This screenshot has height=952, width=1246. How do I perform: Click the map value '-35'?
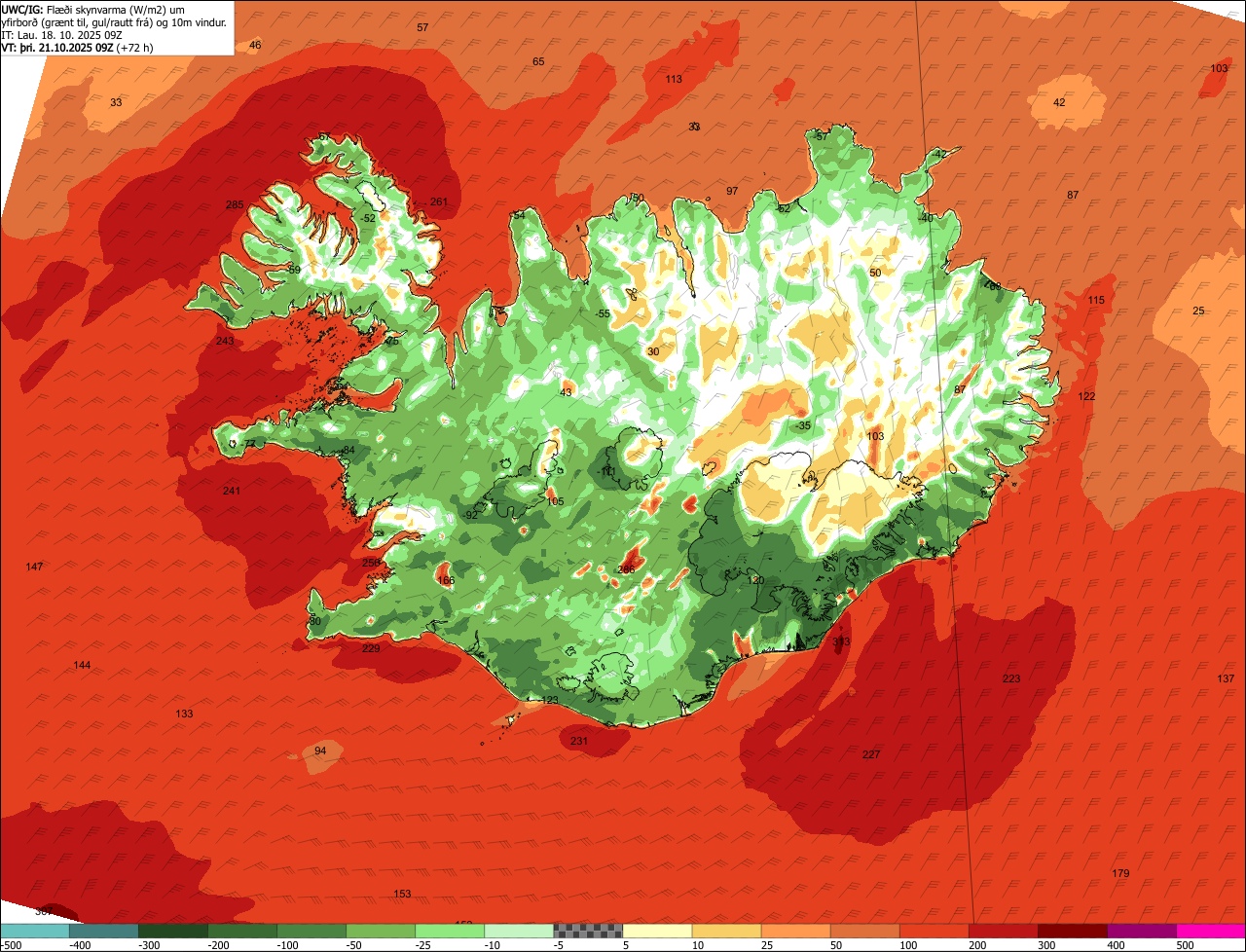click(x=802, y=425)
